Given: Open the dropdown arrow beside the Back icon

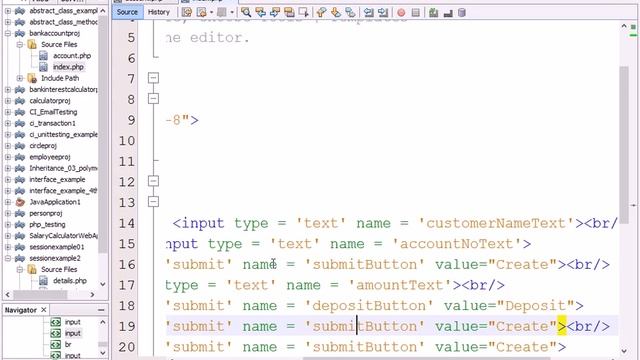Looking at the screenshot, I should pos(211,13).
